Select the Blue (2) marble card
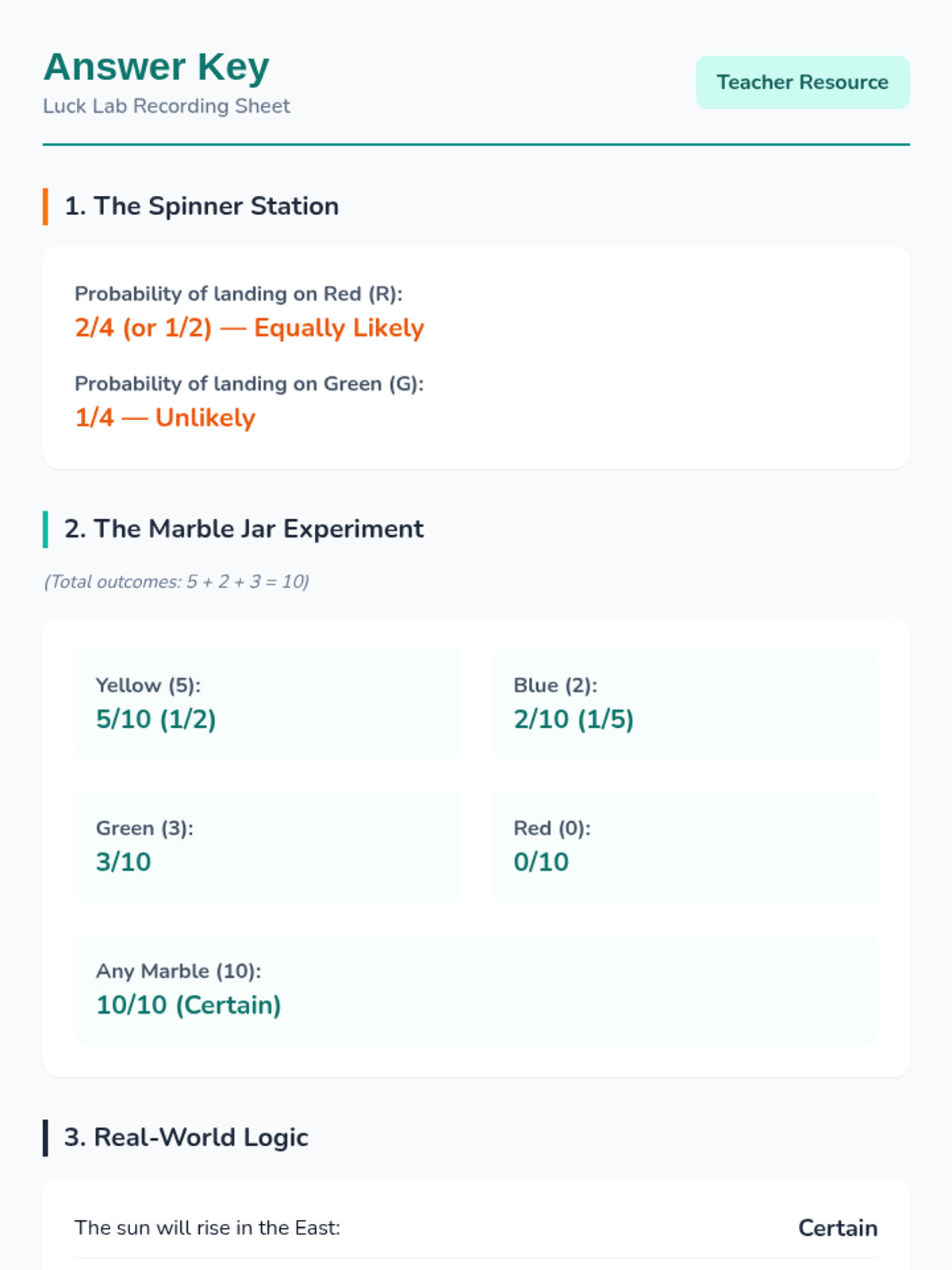This screenshot has height=1270, width=952. [x=685, y=704]
